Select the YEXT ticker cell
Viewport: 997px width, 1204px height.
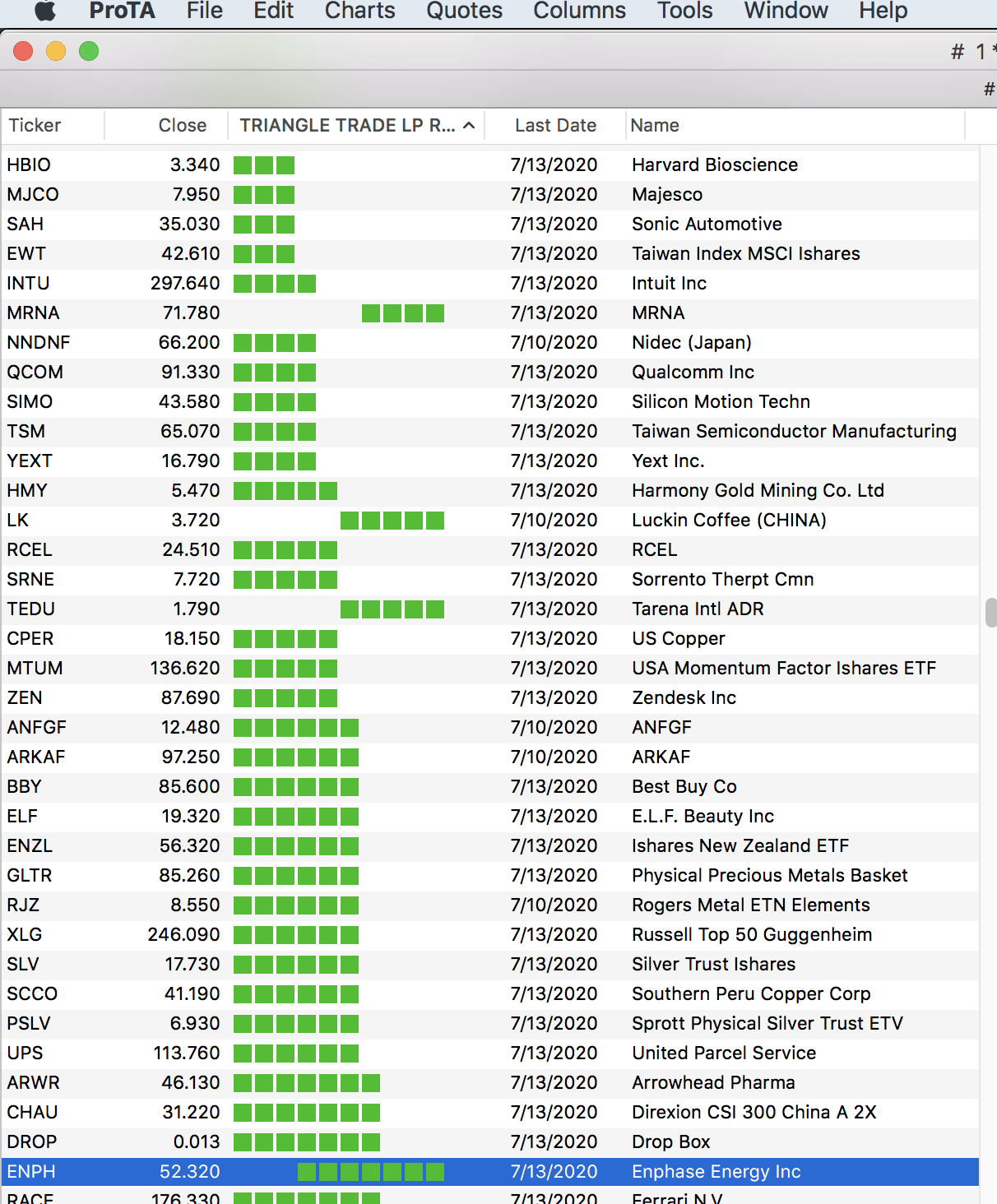click(30, 461)
